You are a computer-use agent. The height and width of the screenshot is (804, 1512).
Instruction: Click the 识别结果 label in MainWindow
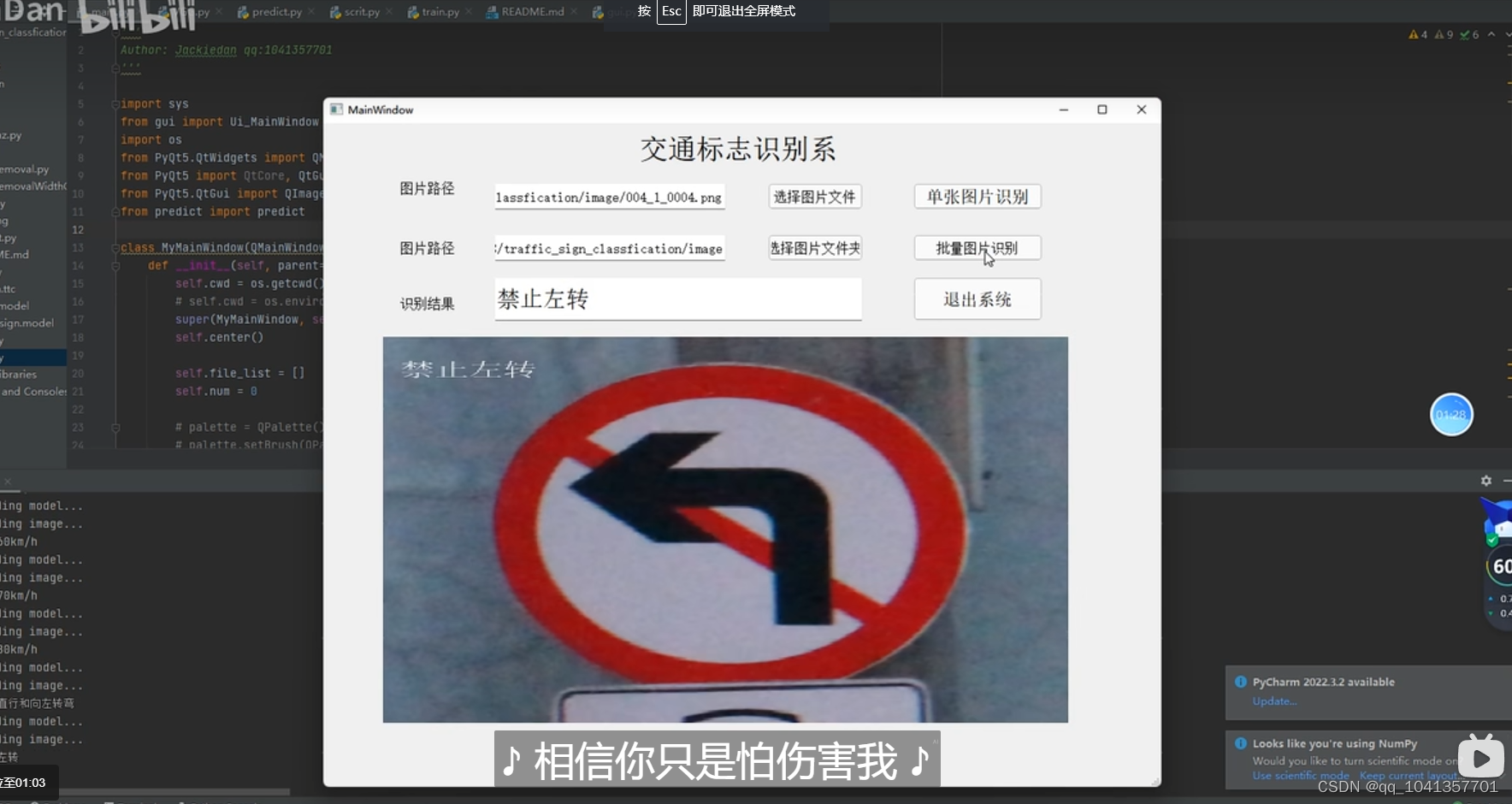click(x=427, y=304)
